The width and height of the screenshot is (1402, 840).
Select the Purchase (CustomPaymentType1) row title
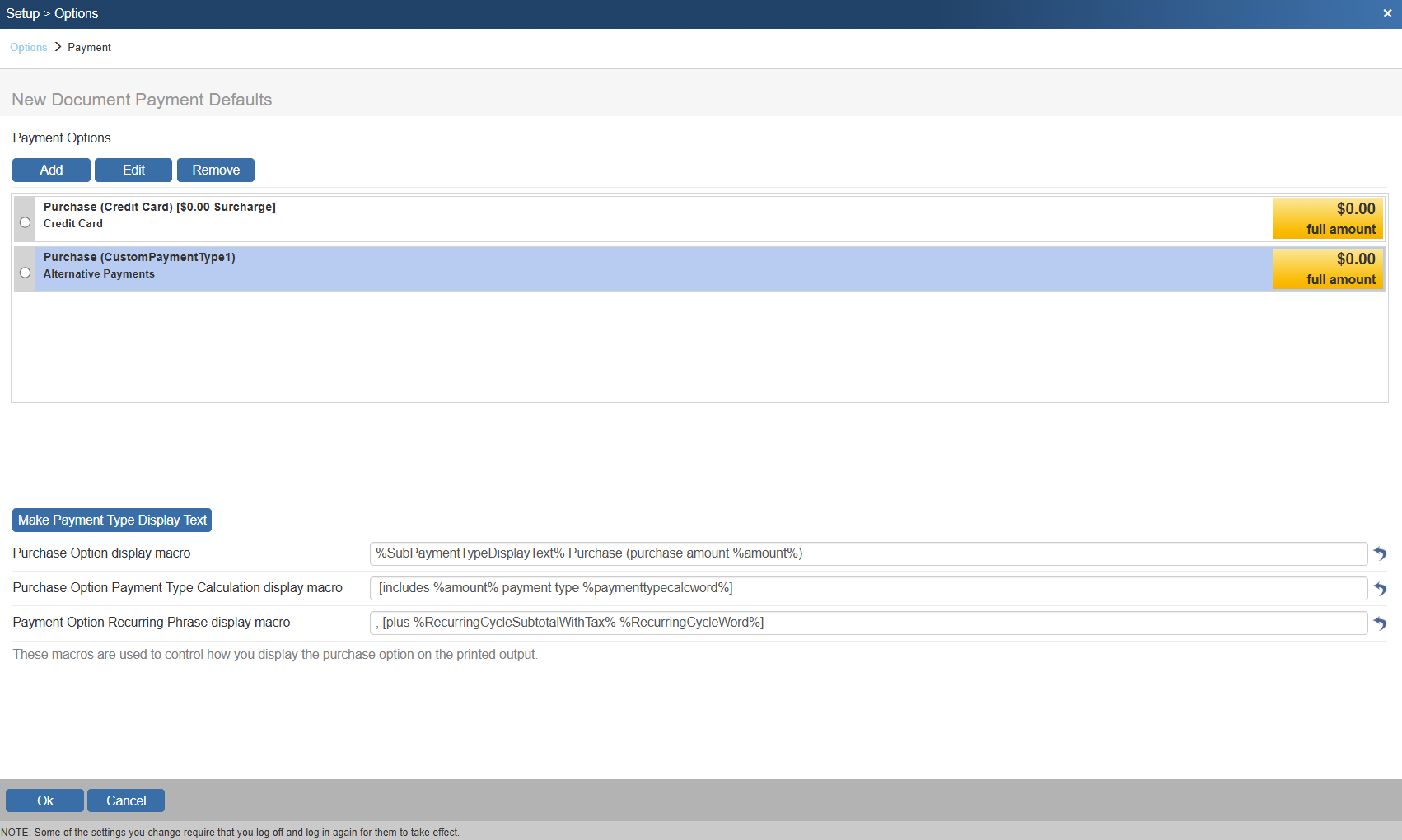(139, 258)
